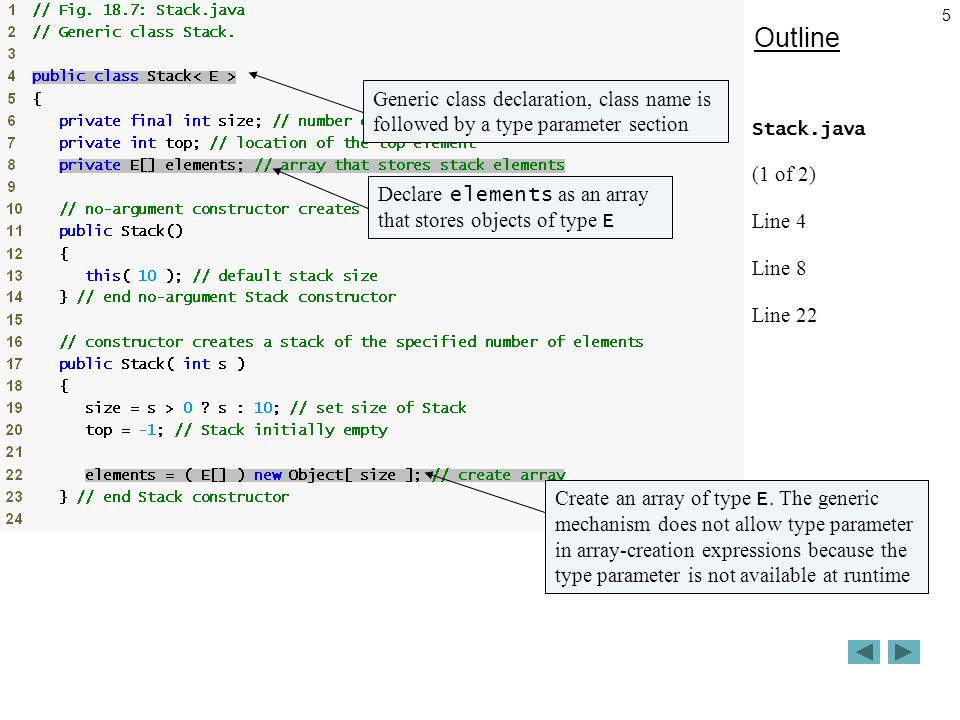Go to the previous slide arrow
The image size is (960, 720).
click(x=863, y=651)
